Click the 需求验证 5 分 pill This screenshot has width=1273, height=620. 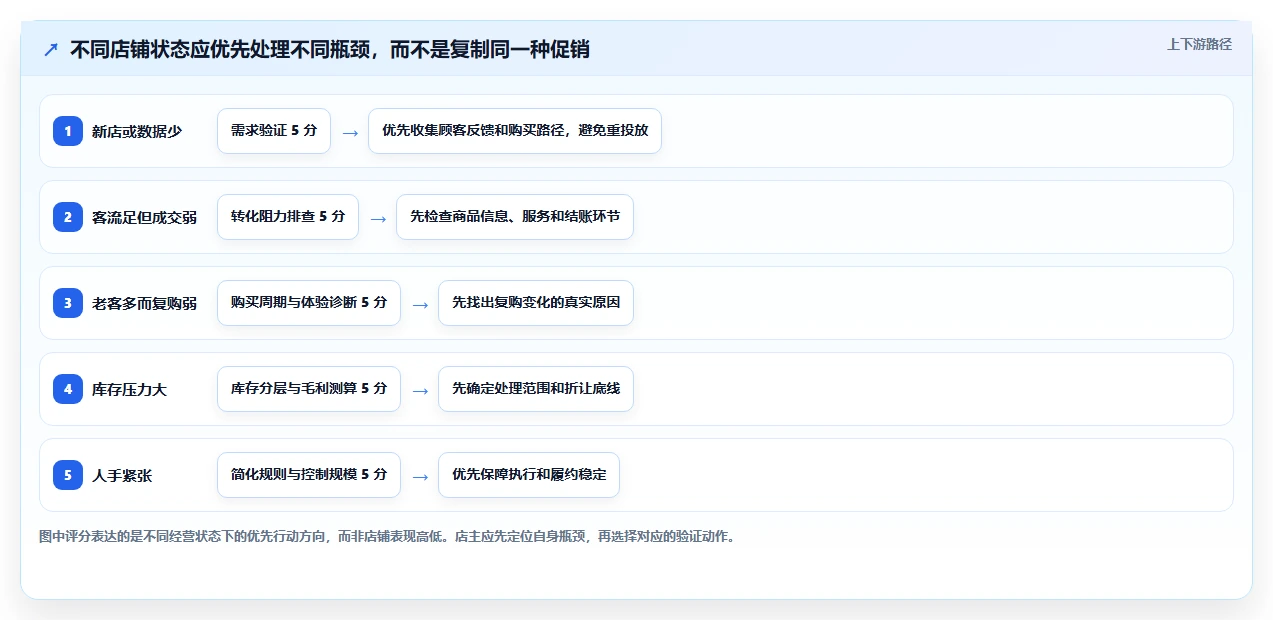[274, 131]
